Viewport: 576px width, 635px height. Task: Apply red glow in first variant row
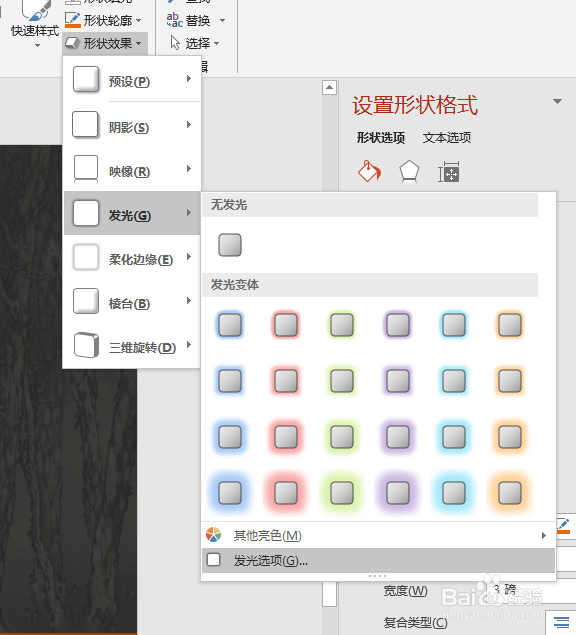click(x=286, y=325)
